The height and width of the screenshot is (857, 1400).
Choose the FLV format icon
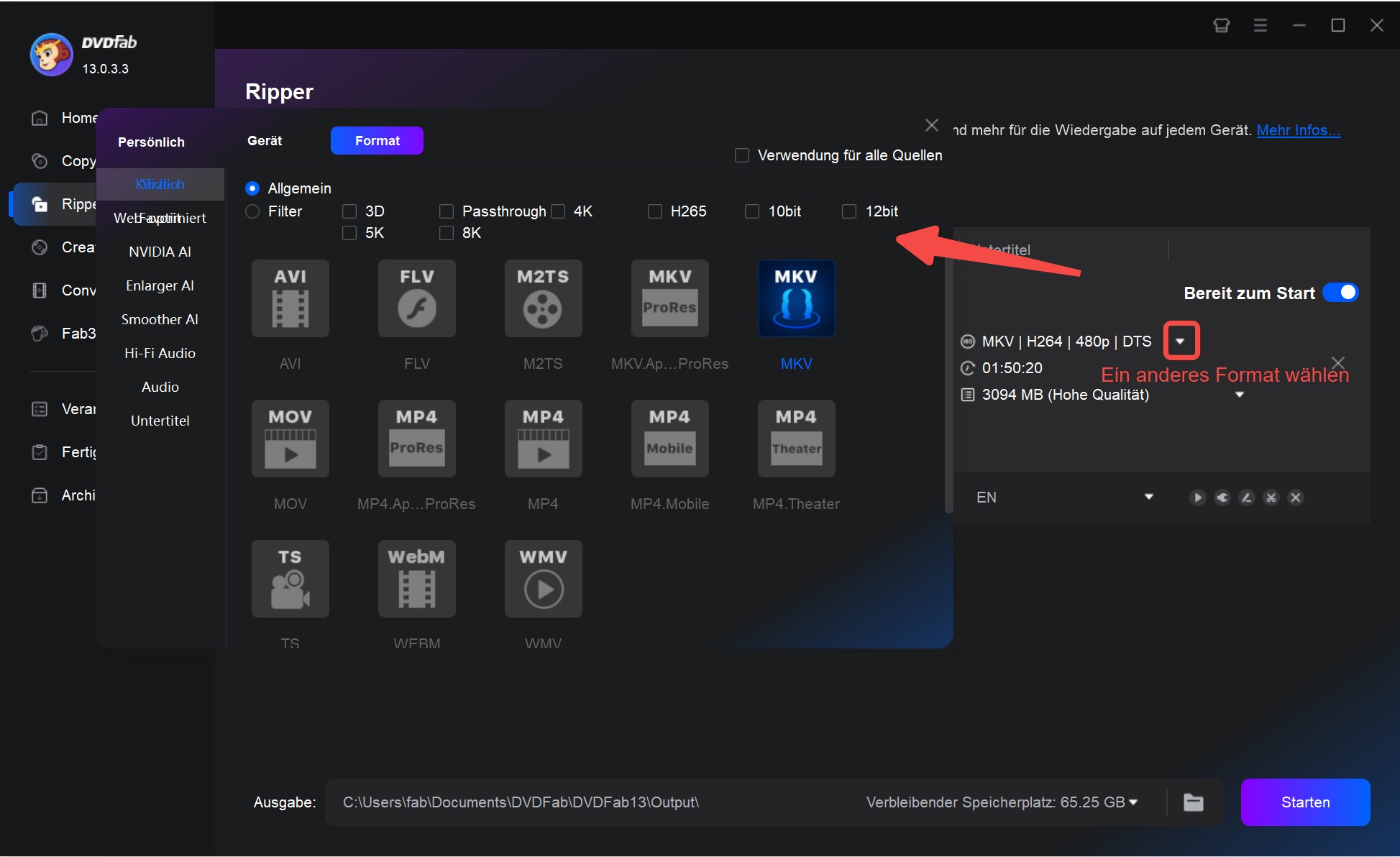click(416, 298)
